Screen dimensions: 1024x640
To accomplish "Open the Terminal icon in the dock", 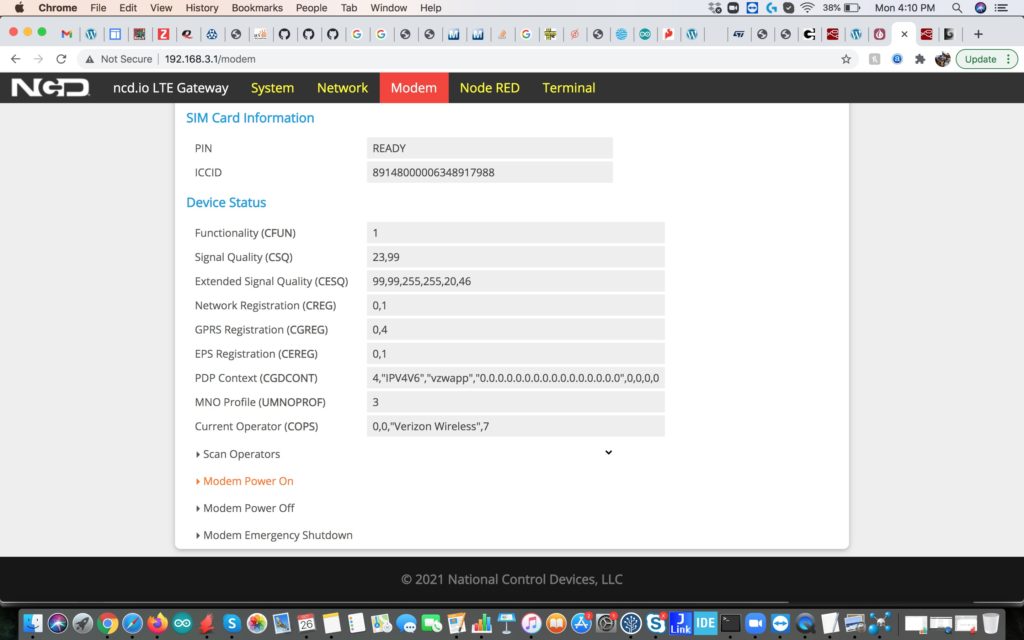I will [x=730, y=623].
